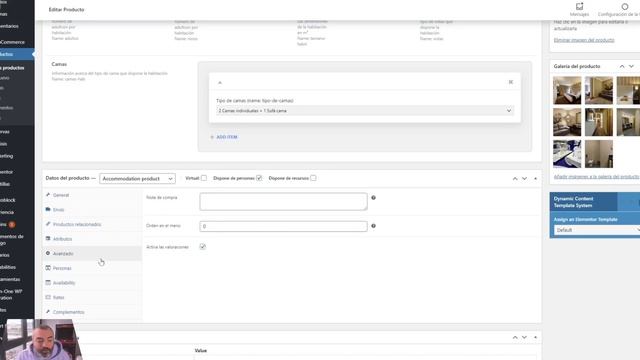Focus the Nota de compra text area

[x=283, y=202]
